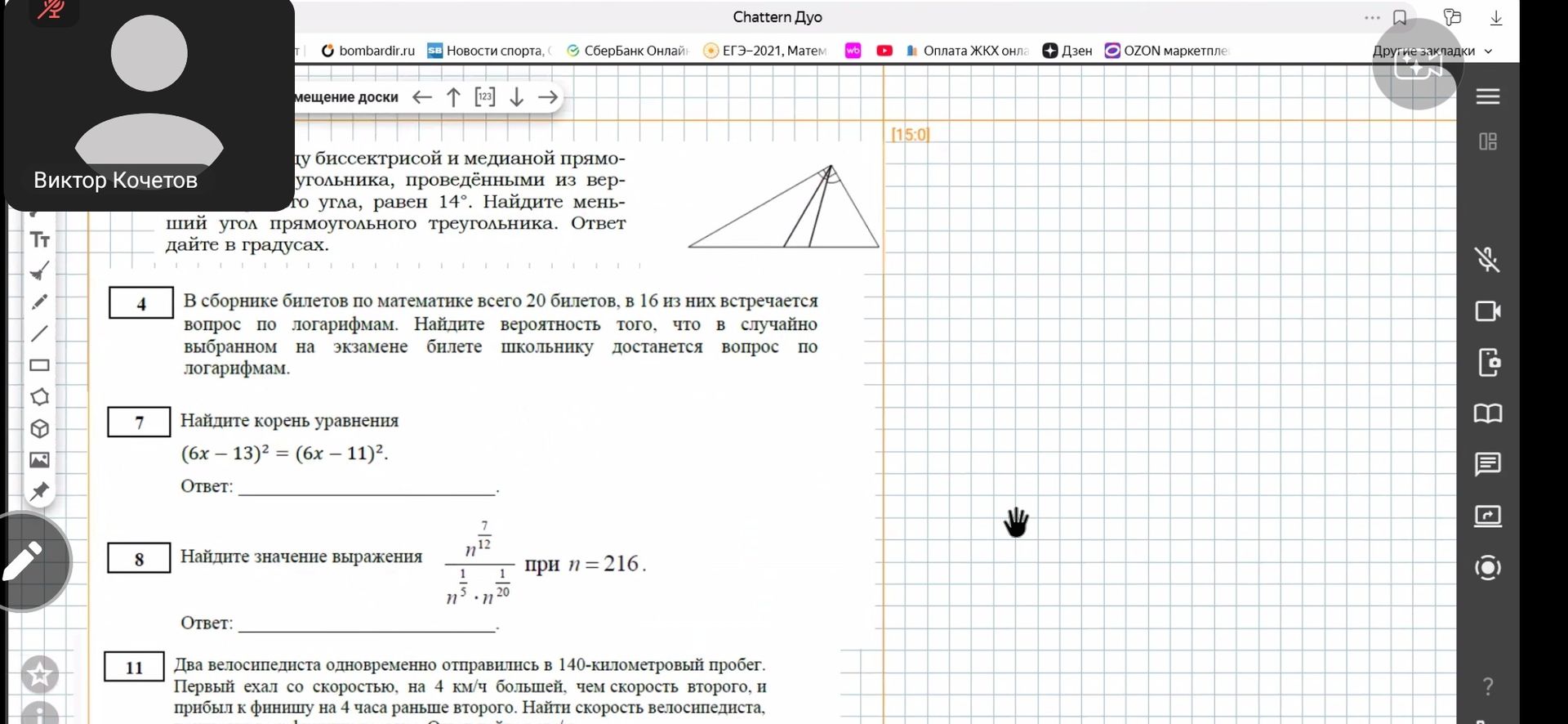Image resolution: width=1568 pixels, height=724 pixels.
Task: Open the book library icon
Action: pyautogui.click(x=1488, y=413)
